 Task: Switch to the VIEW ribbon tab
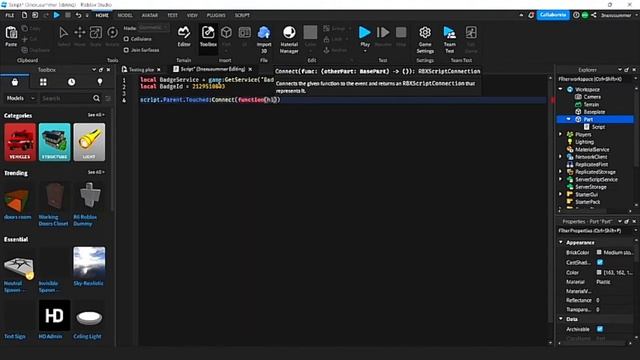pos(192,15)
